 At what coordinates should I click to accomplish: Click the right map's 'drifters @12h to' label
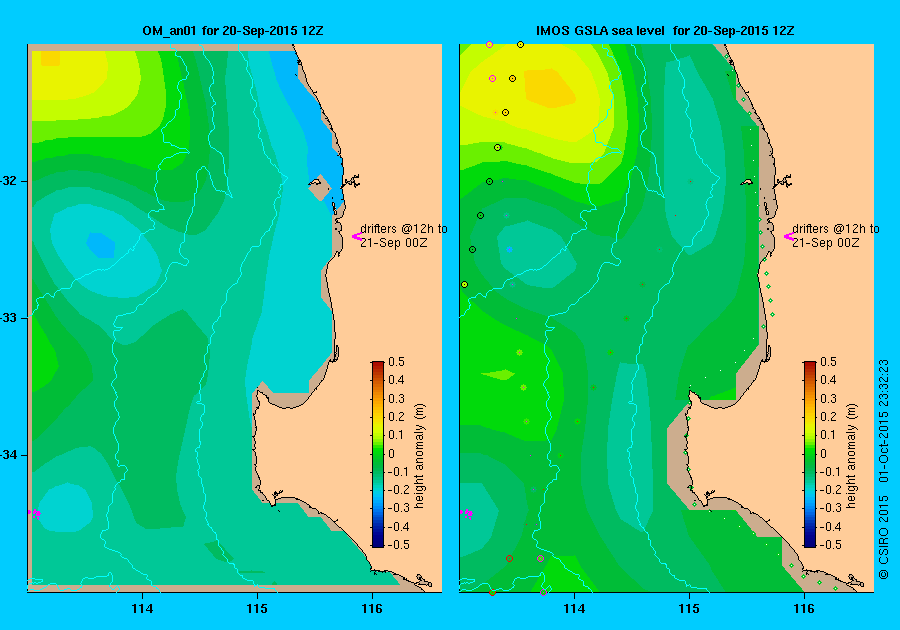(x=836, y=228)
